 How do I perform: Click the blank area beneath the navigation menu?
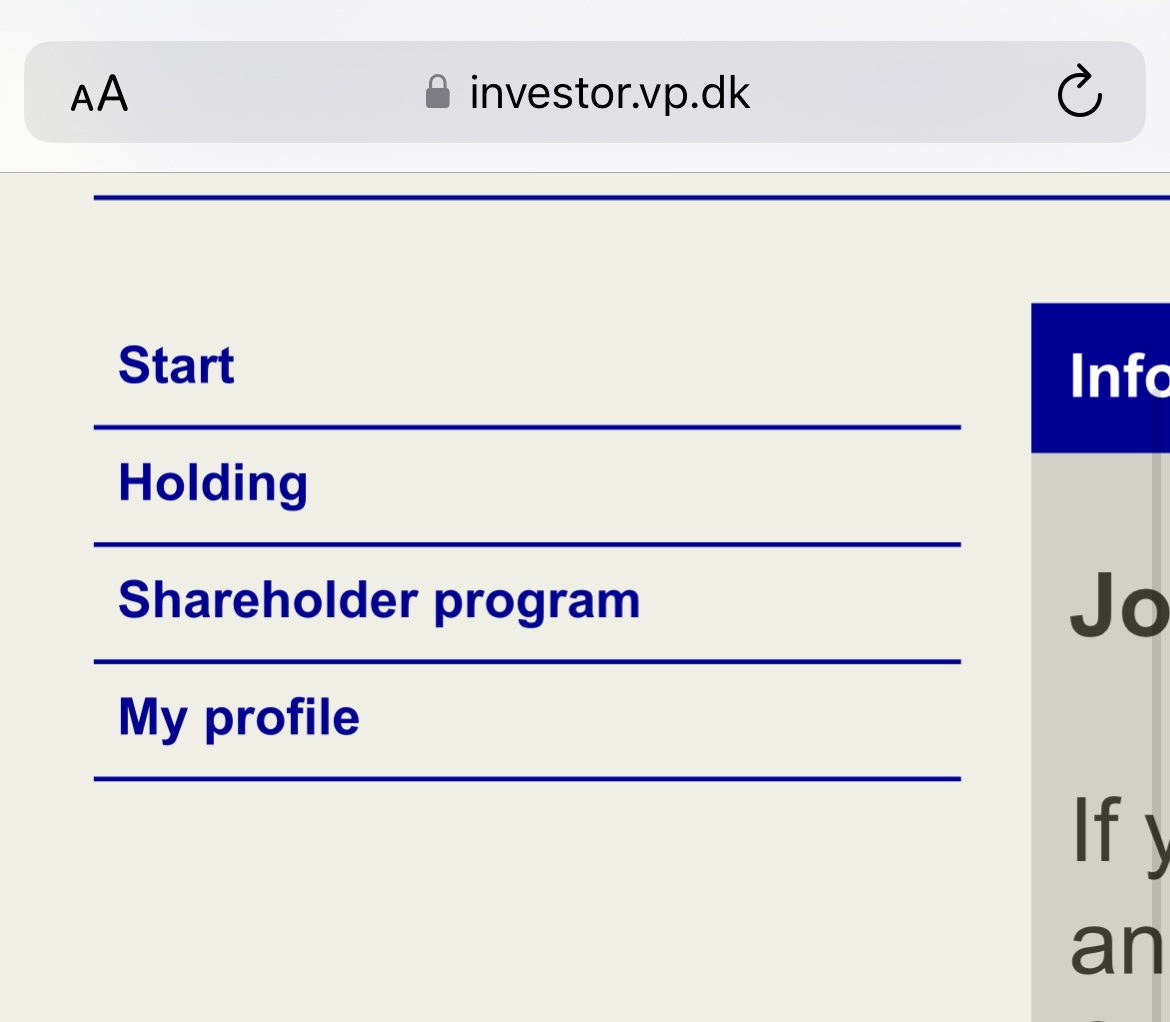pos(500,900)
